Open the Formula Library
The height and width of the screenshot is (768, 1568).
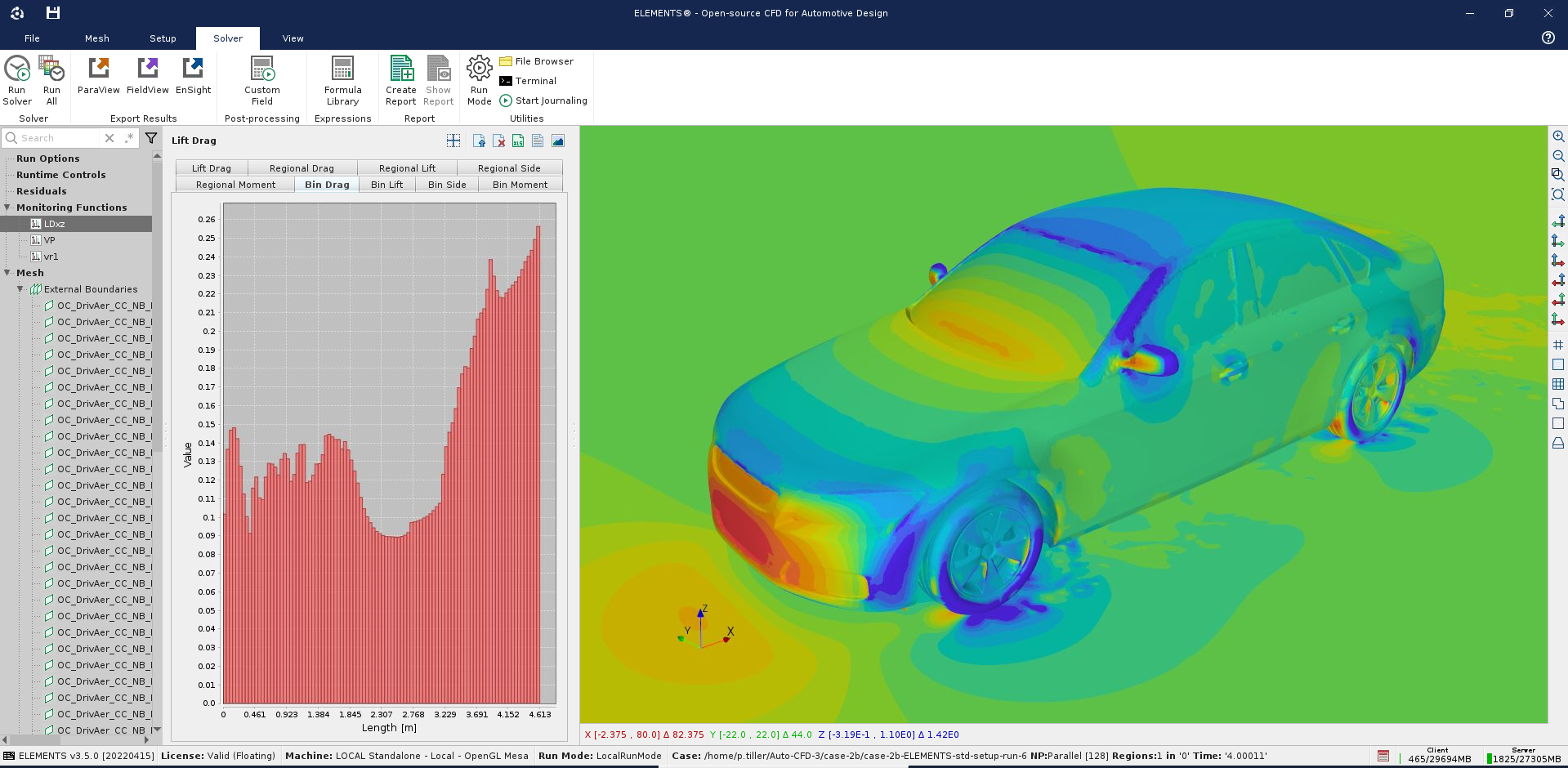[342, 79]
